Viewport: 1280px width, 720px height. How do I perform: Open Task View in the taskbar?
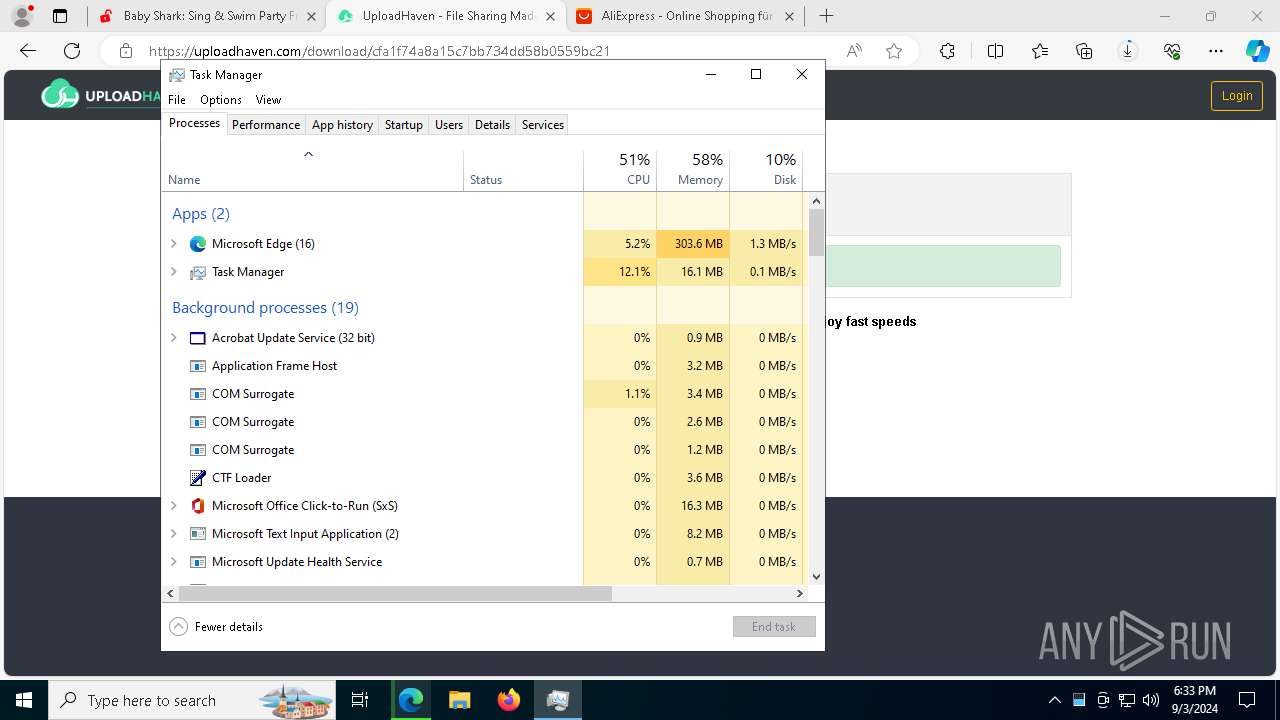click(360, 700)
